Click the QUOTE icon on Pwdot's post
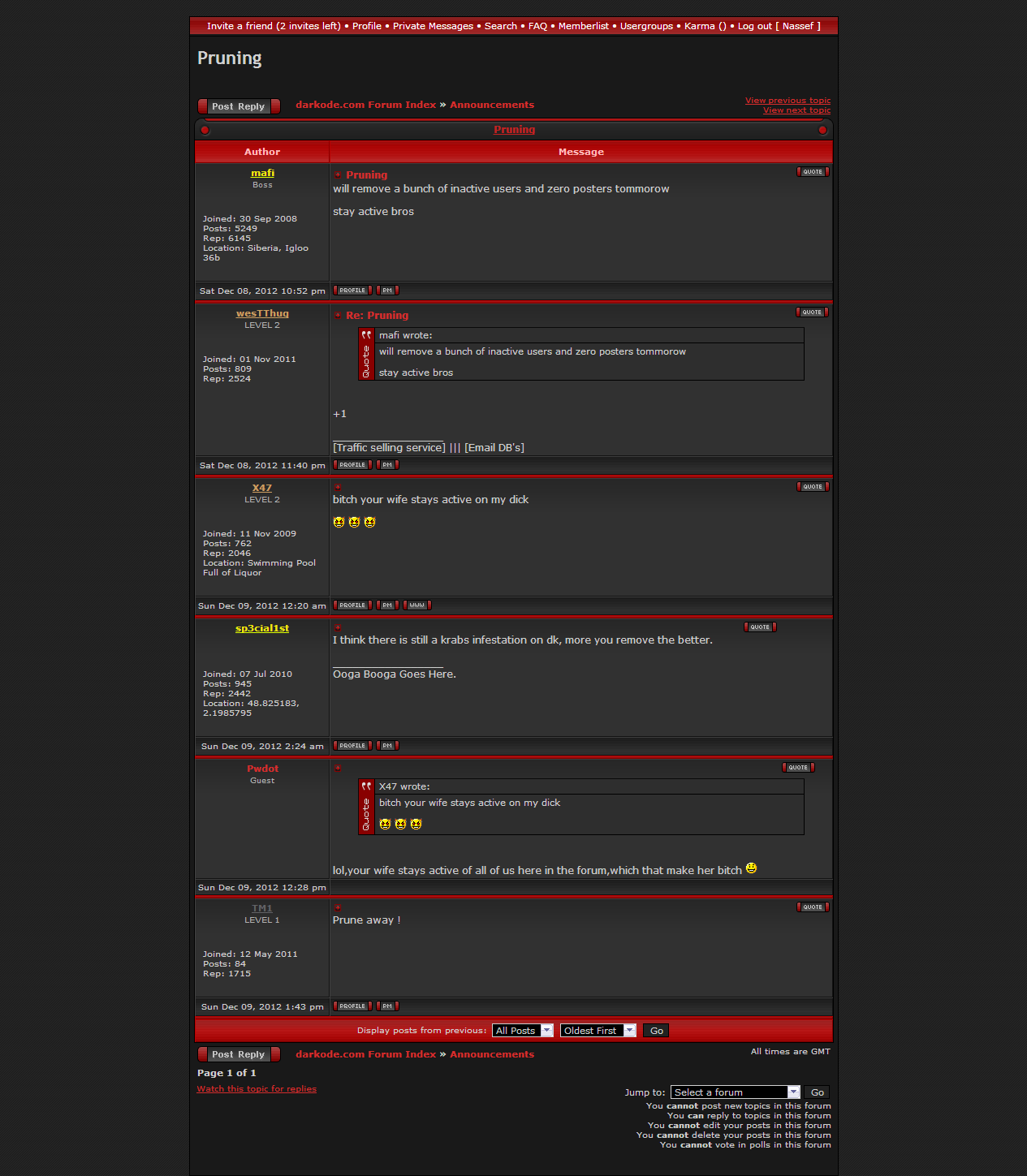The width and height of the screenshot is (1027, 1176). (x=798, y=768)
